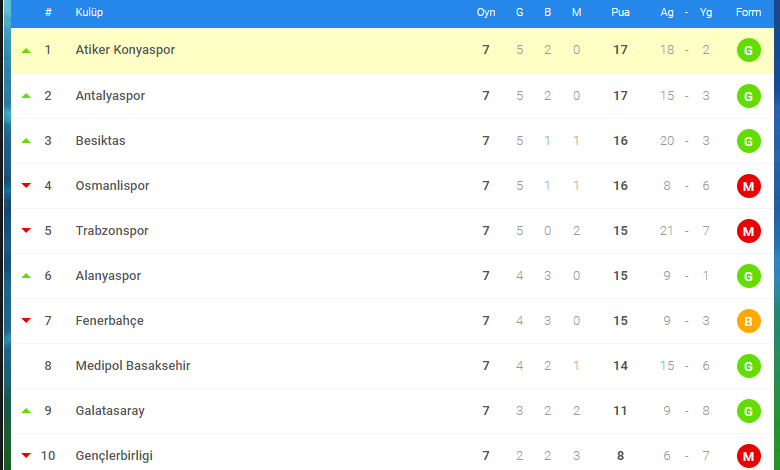780x470 pixels.
Task: Click red down arrow beside Osmanlispor
Action: [x=26, y=186]
